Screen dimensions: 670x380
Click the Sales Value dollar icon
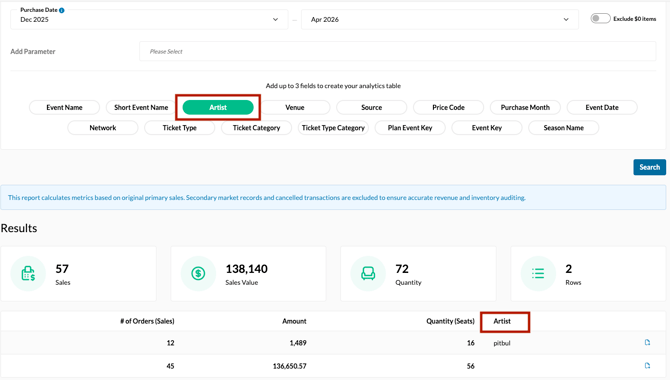tap(198, 274)
